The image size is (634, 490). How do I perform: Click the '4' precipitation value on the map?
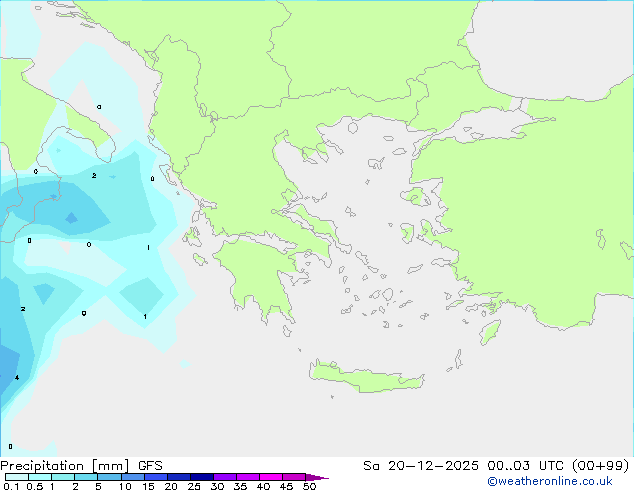point(17,378)
